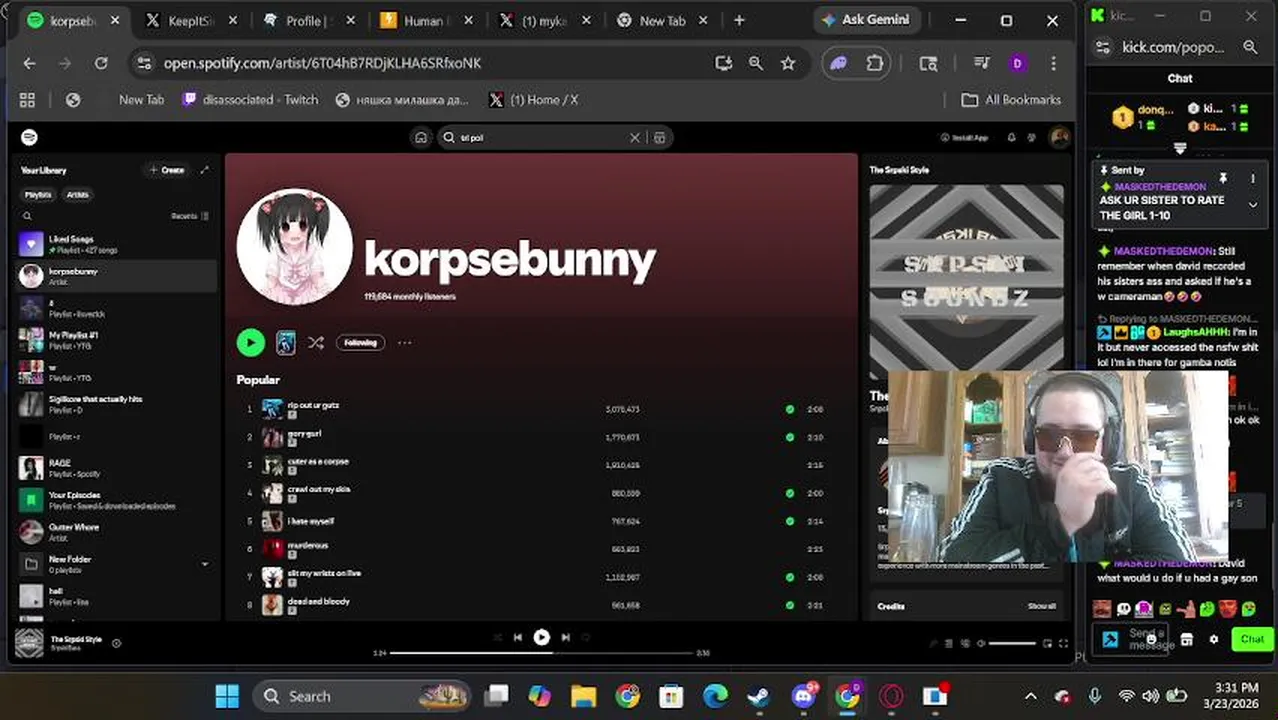
Task: Open Liked Songs playlist
Action: (x=117, y=244)
